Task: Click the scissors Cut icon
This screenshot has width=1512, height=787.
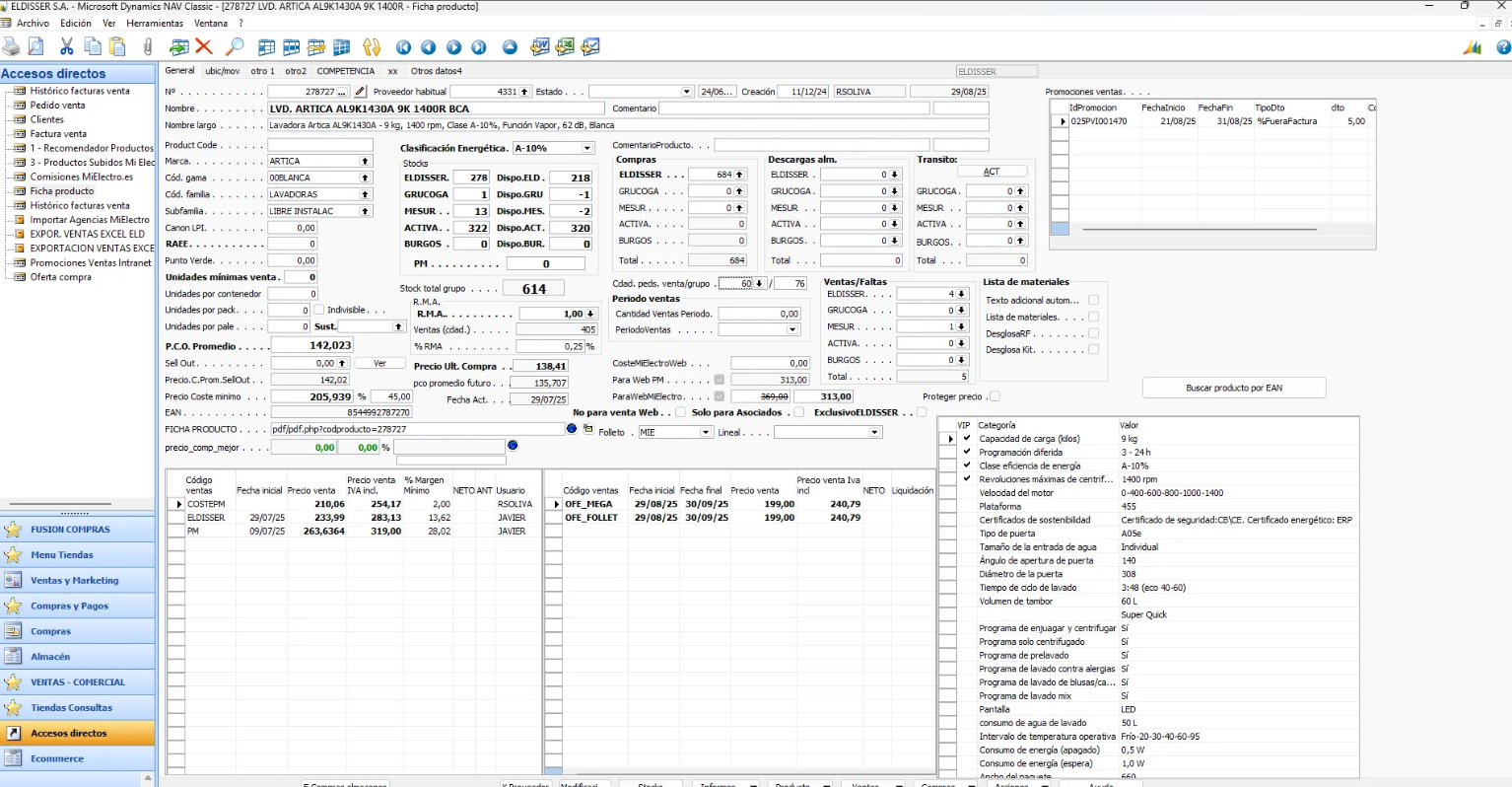Action: [67, 46]
